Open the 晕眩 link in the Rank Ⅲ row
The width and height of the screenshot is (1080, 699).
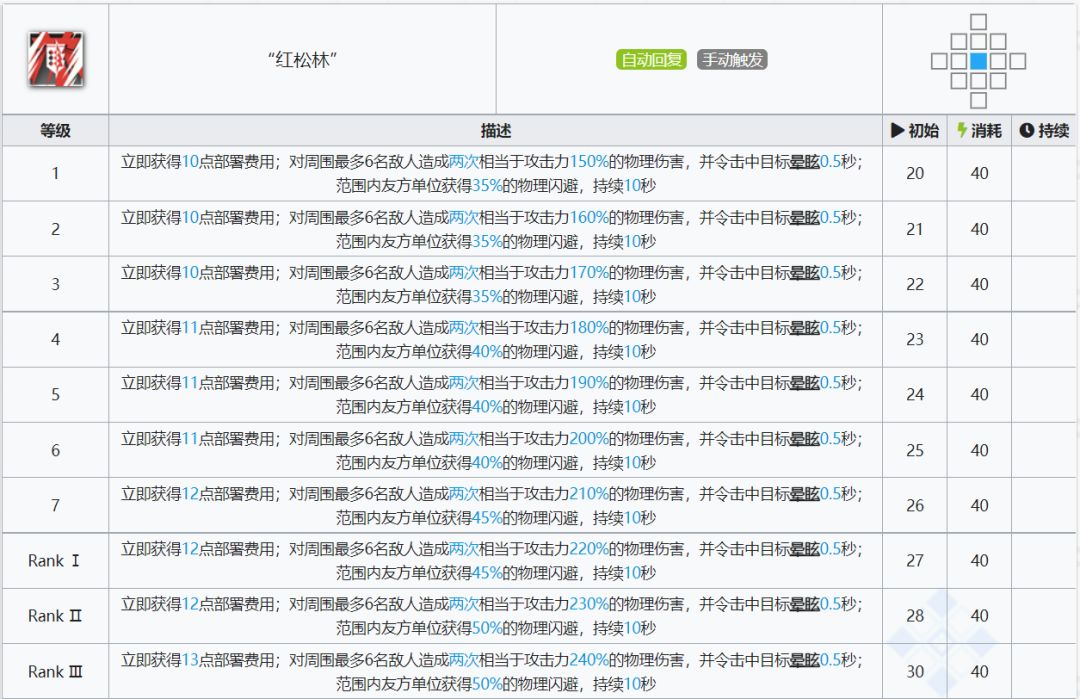pyautogui.click(x=804, y=660)
